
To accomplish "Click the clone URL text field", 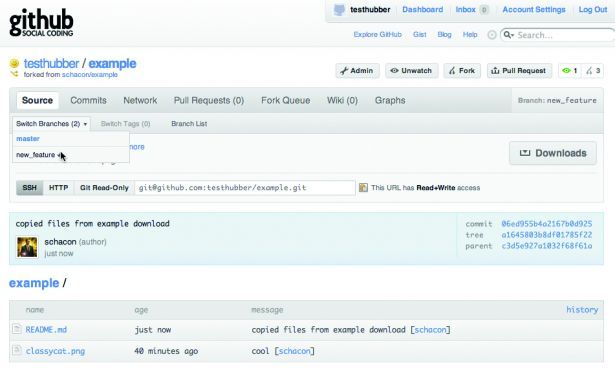I will coord(245,188).
